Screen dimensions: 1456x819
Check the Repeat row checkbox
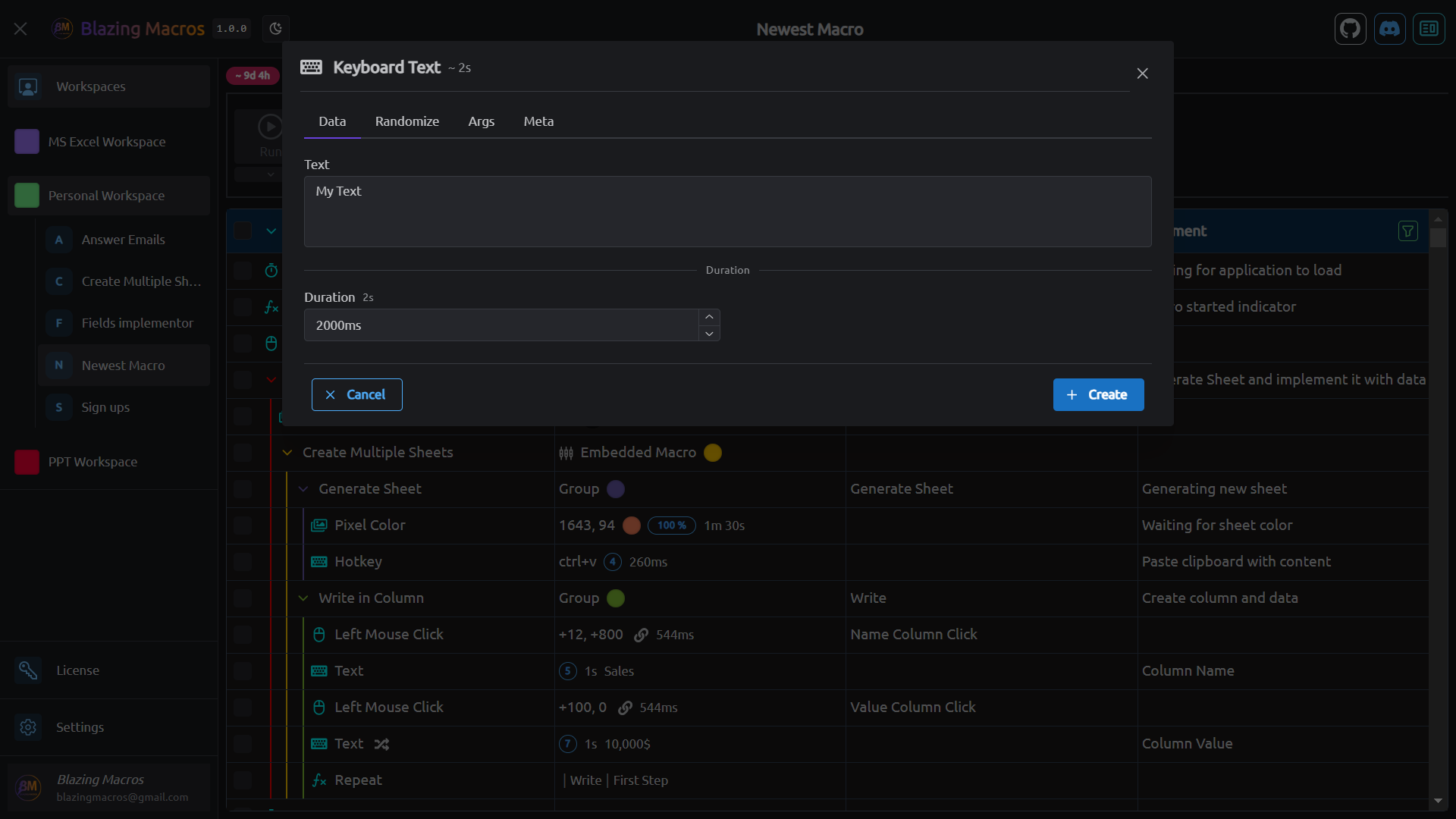click(243, 780)
